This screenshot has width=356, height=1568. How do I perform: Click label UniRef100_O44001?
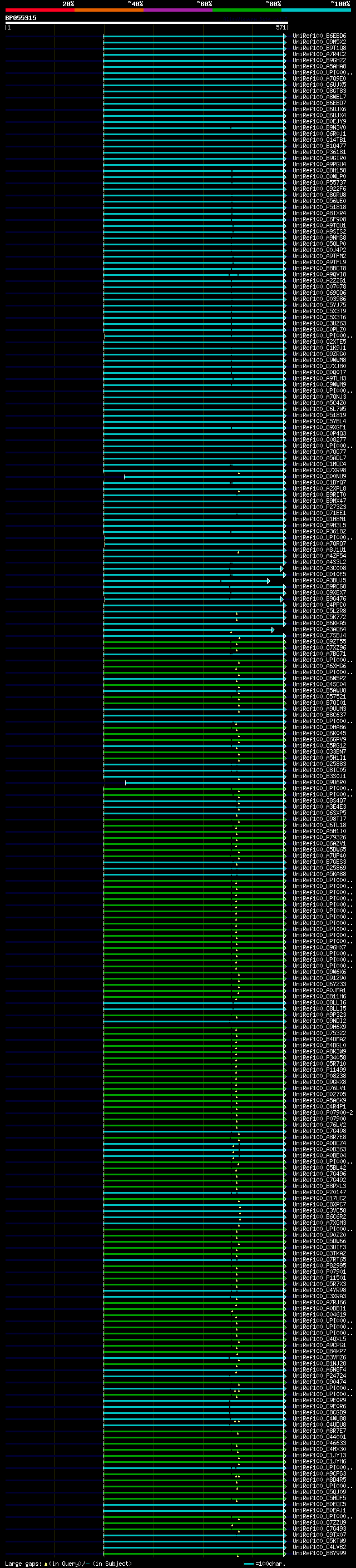[319, 1437]
